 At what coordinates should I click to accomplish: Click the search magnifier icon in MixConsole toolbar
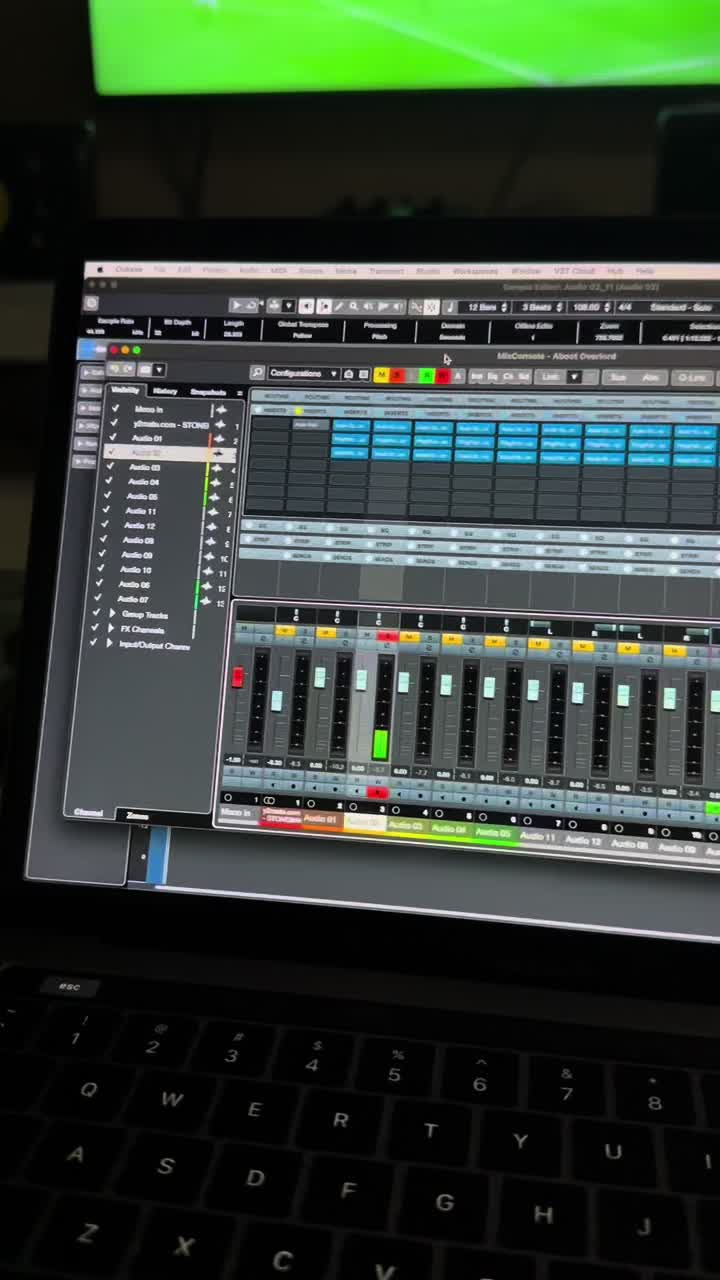tap(257, 373)
